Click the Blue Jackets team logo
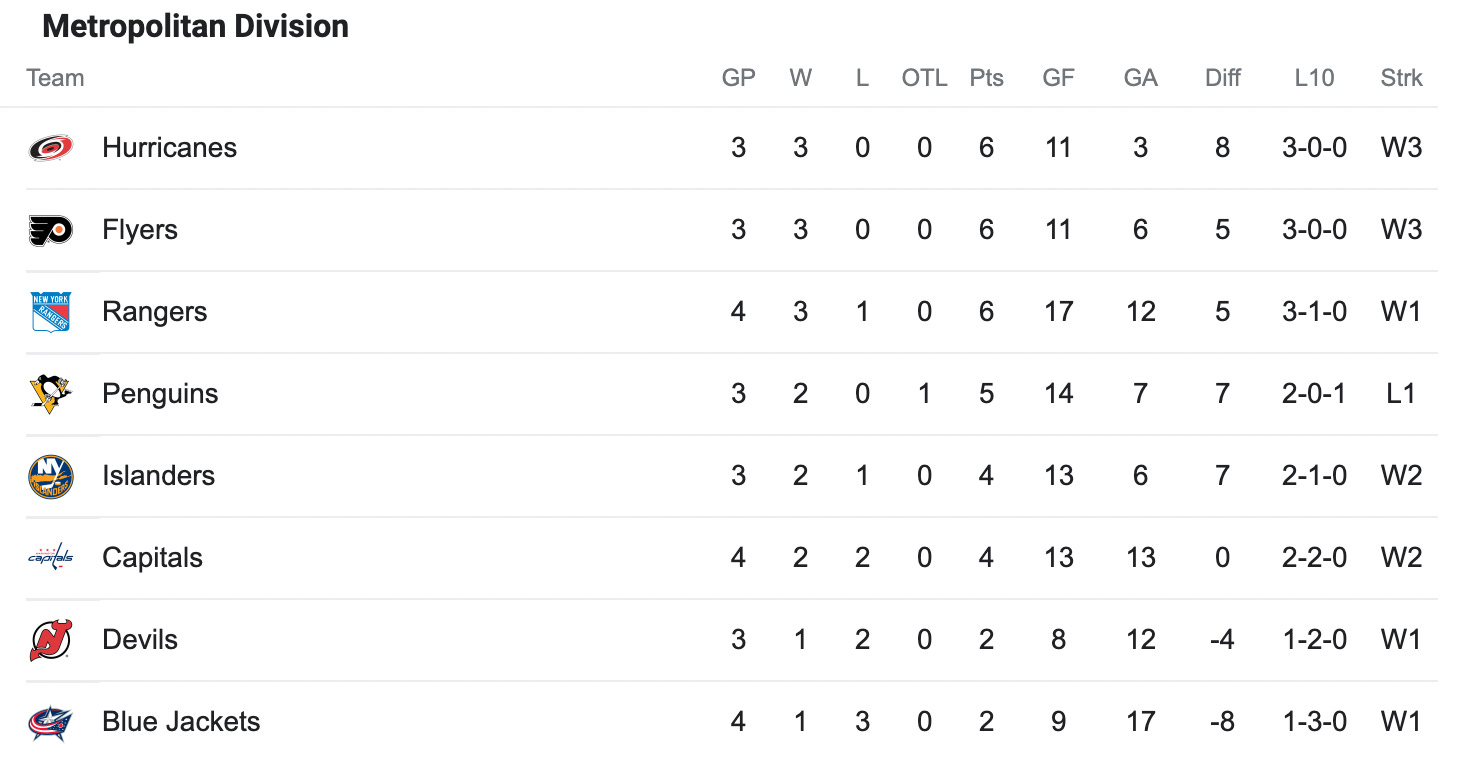The width and height of the screenshot is (1474, 766). coord(51,722)
